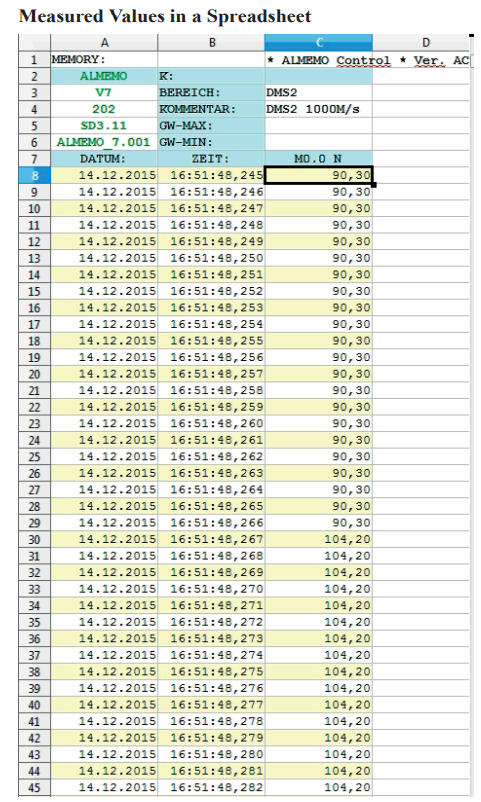This screenshot has width=481, height=802.
Task: Click the 90,30 value in row 29
Action: (x=319, y=523)
